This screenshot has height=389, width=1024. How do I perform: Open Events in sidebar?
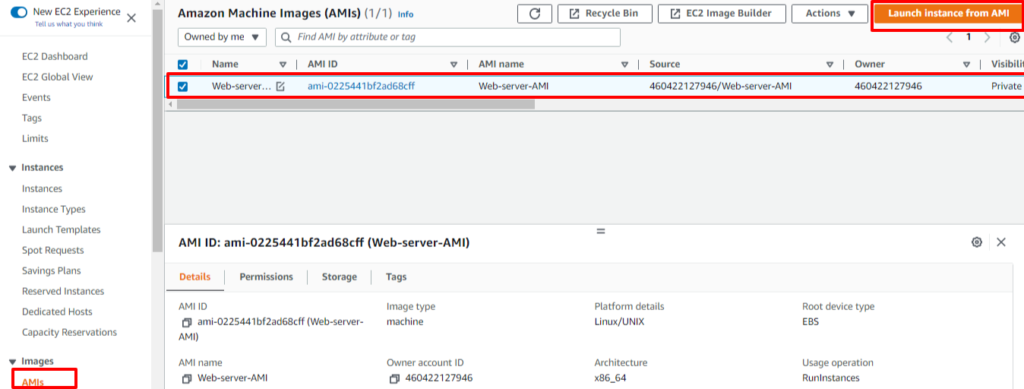click(x=36, y=98)
